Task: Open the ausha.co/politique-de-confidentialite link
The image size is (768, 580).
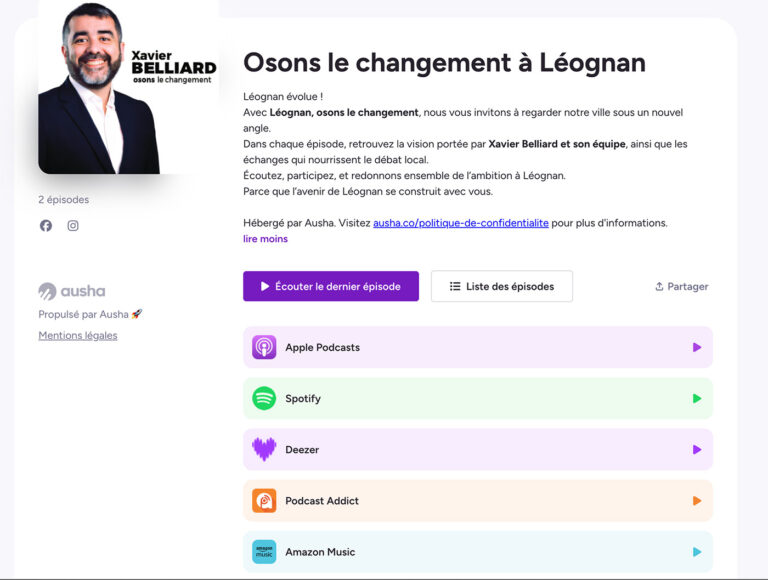Action: pos(461,223)
